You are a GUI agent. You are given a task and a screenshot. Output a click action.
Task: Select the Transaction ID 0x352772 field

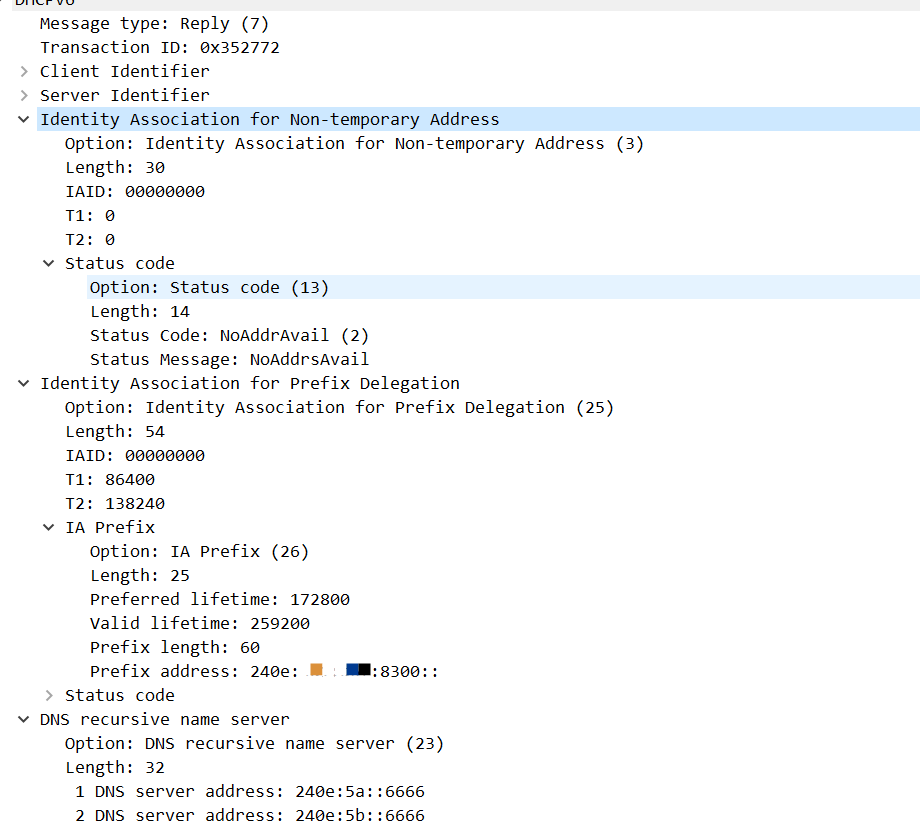159,47
